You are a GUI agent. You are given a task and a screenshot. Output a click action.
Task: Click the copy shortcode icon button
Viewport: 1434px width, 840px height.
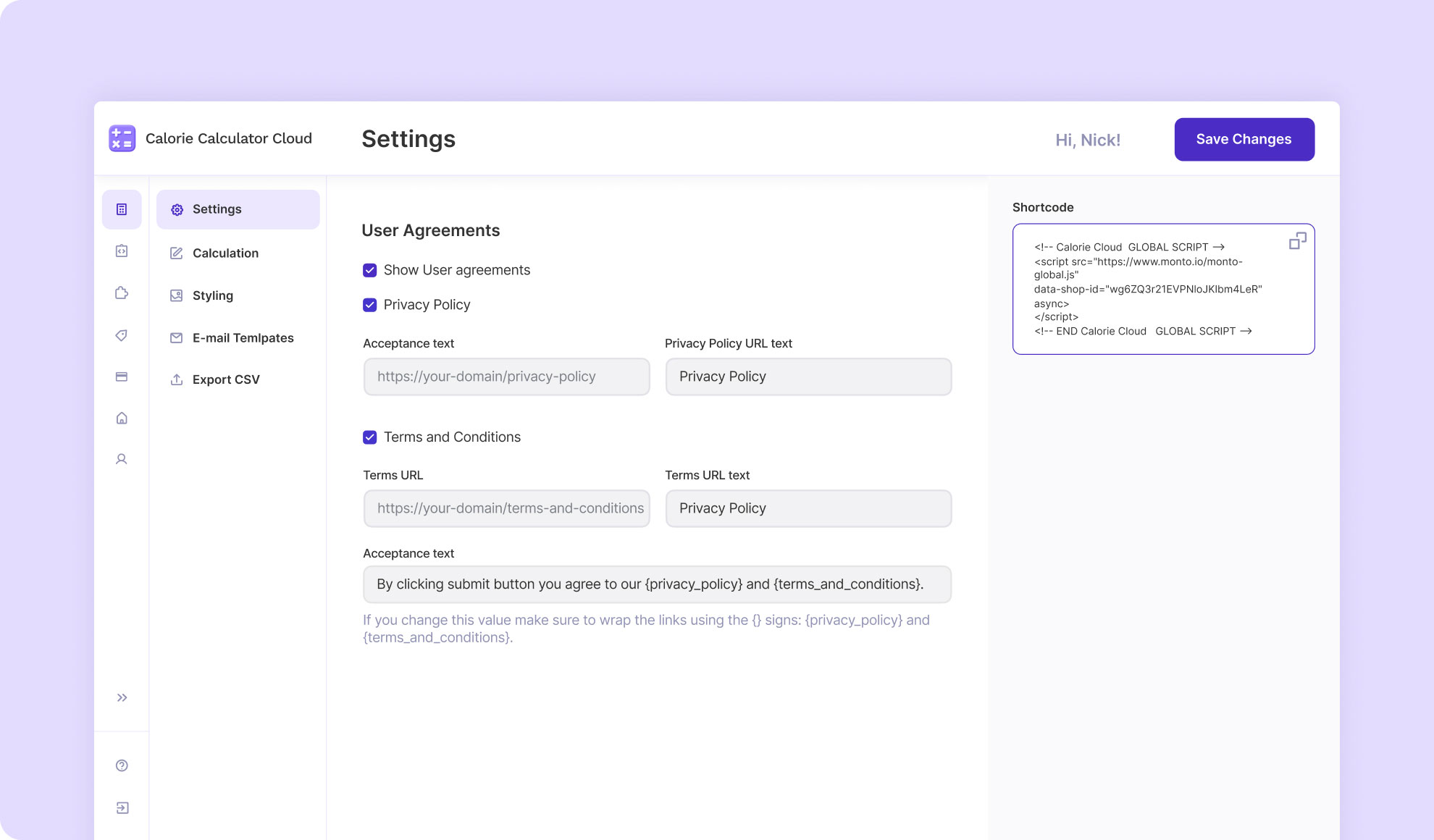click(1297, 240)
